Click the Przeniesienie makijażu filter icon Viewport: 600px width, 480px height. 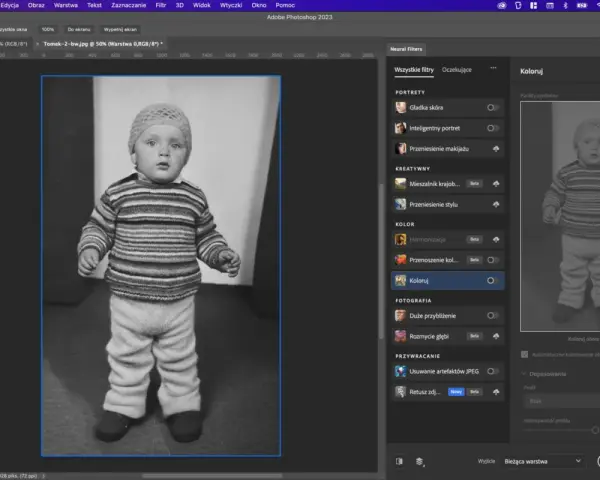click(400, 149)
